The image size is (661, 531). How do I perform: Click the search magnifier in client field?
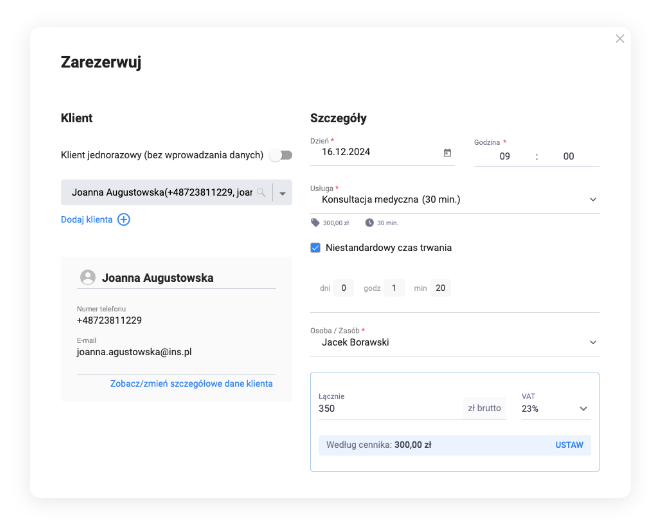click(261, 192)
